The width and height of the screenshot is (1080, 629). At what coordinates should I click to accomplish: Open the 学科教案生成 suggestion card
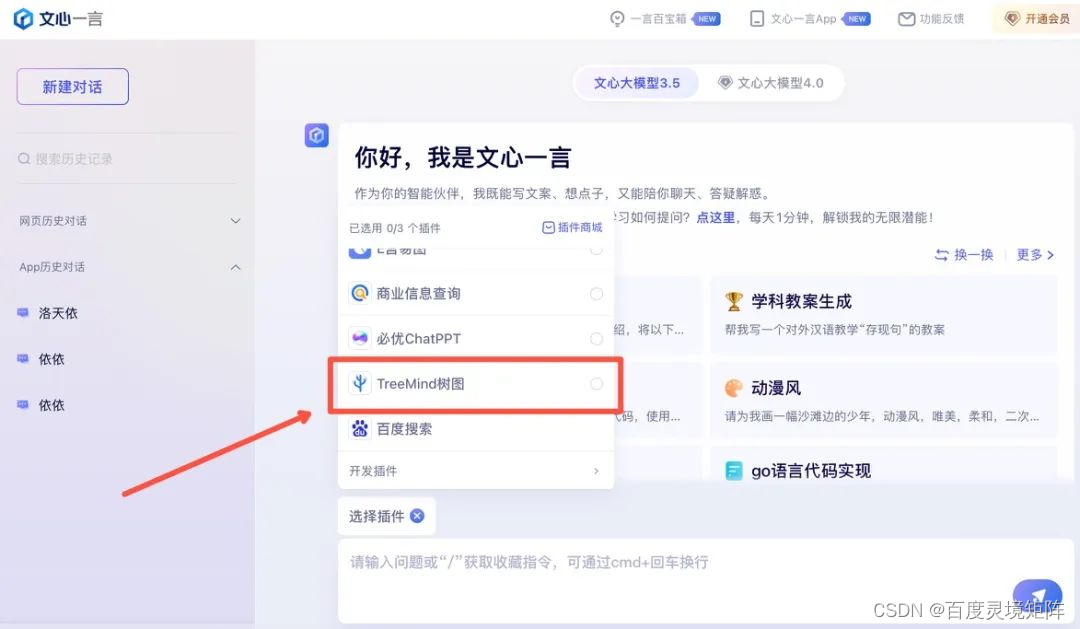pos(883,316)
